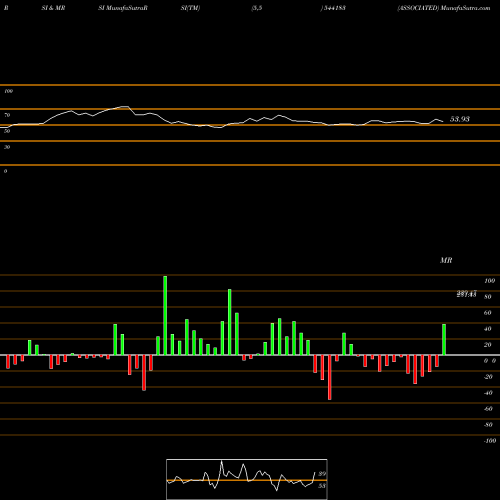Click the value 89 in mini chart
This screenshot has width=500, height=500.
click(x=322, y=474)
